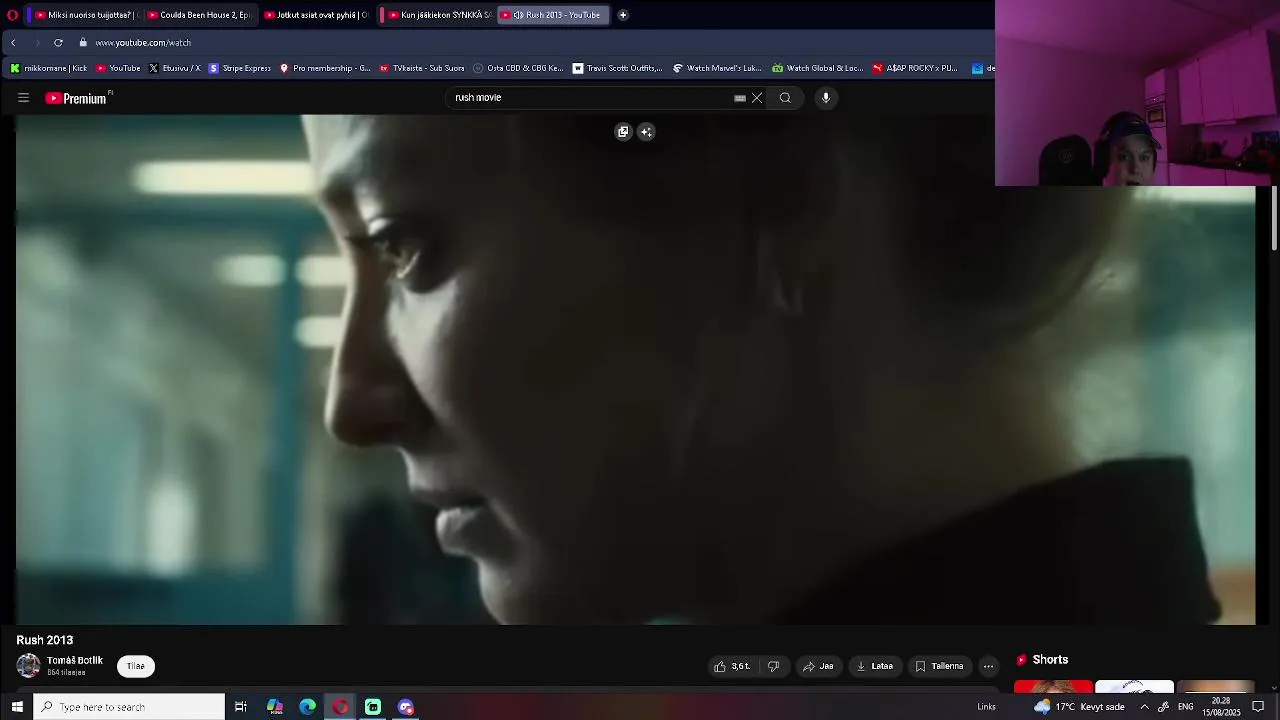
Task: Open a new browser tab plus button
Action: 623,15
